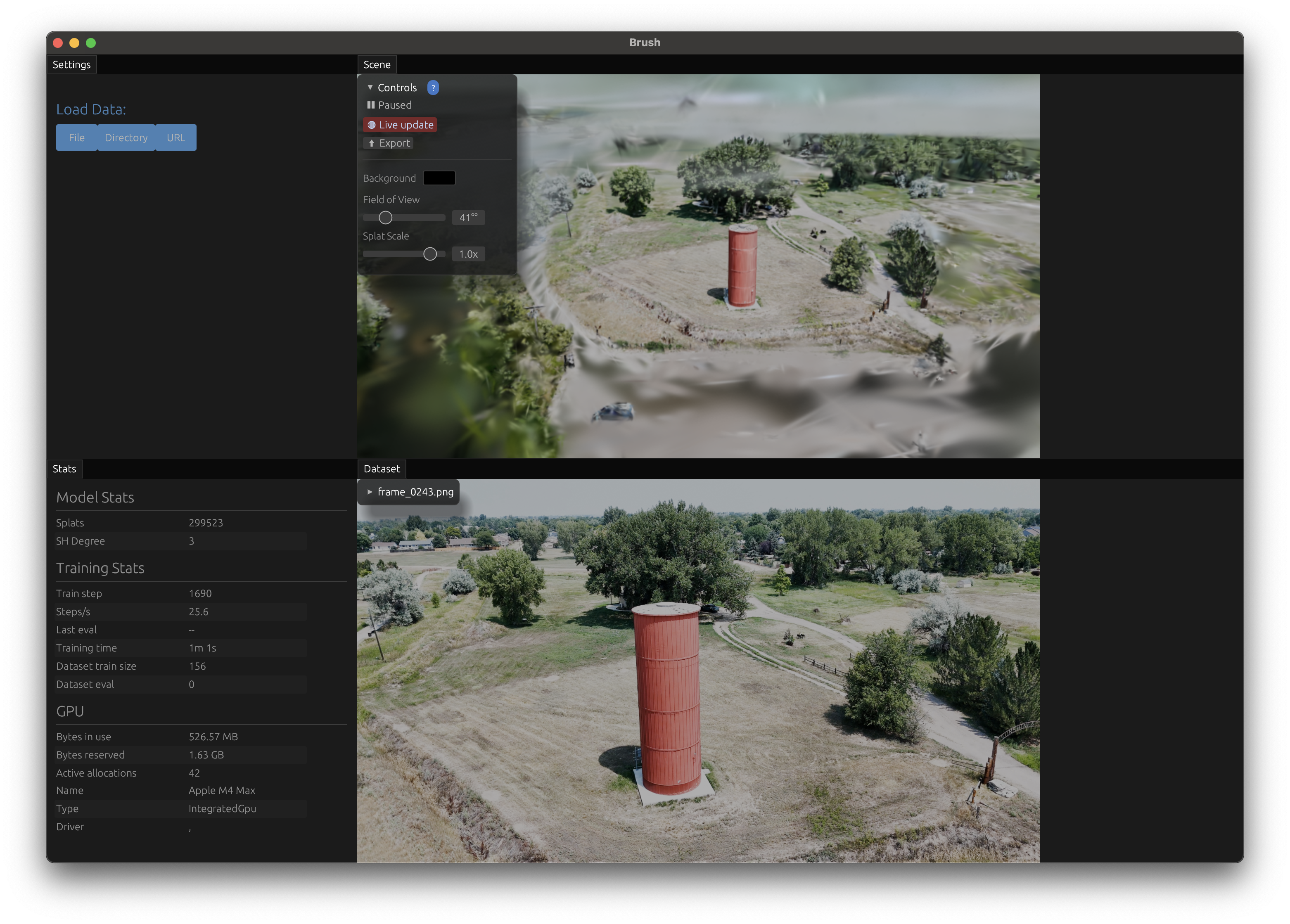This screenshot has width=1290, height=924.
Task: Click the Splat Scale slider handle
Action: [430, 254]
